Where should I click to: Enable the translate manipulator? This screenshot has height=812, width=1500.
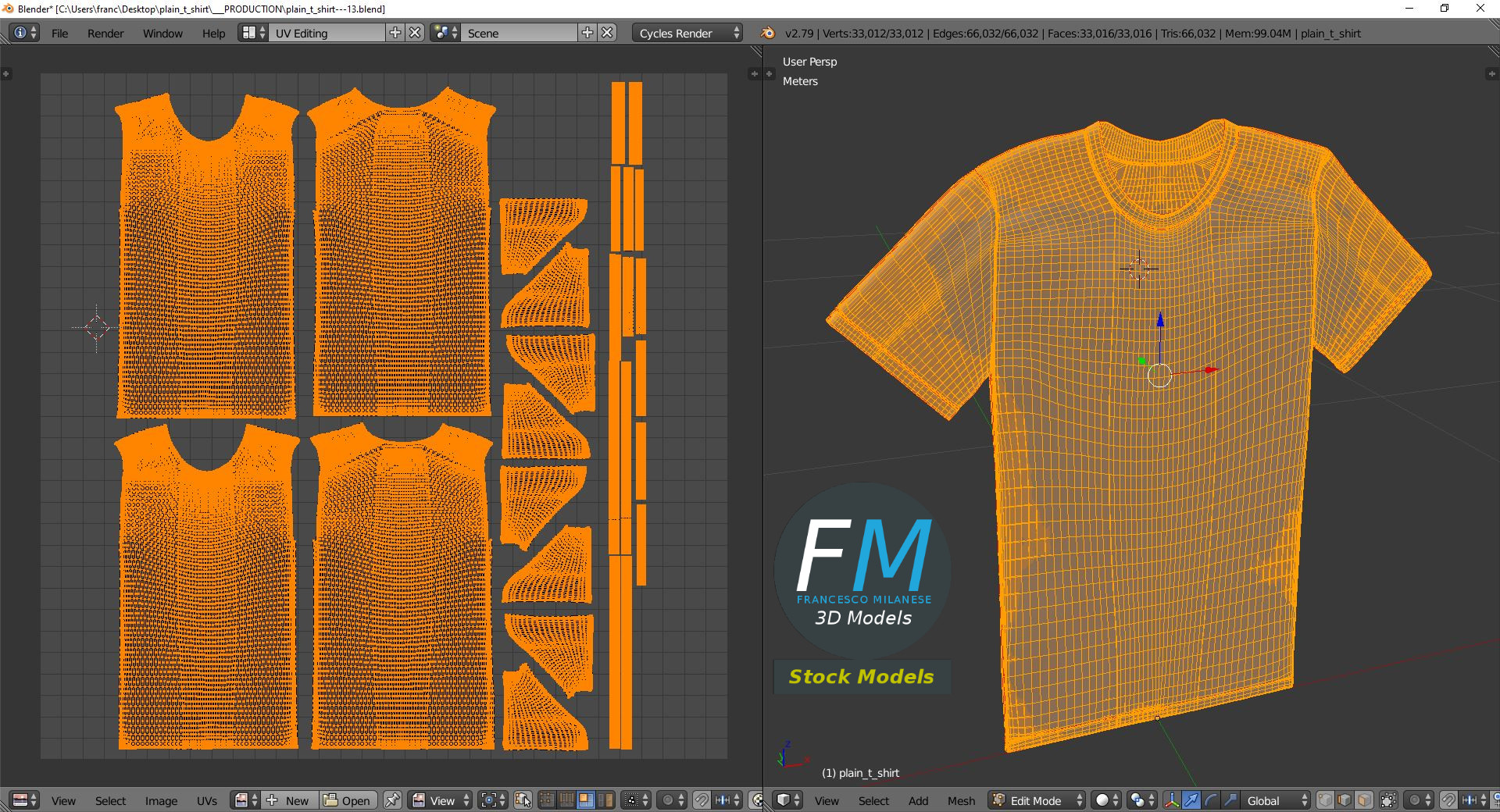pyautogui.click(x=1191, y=800)
